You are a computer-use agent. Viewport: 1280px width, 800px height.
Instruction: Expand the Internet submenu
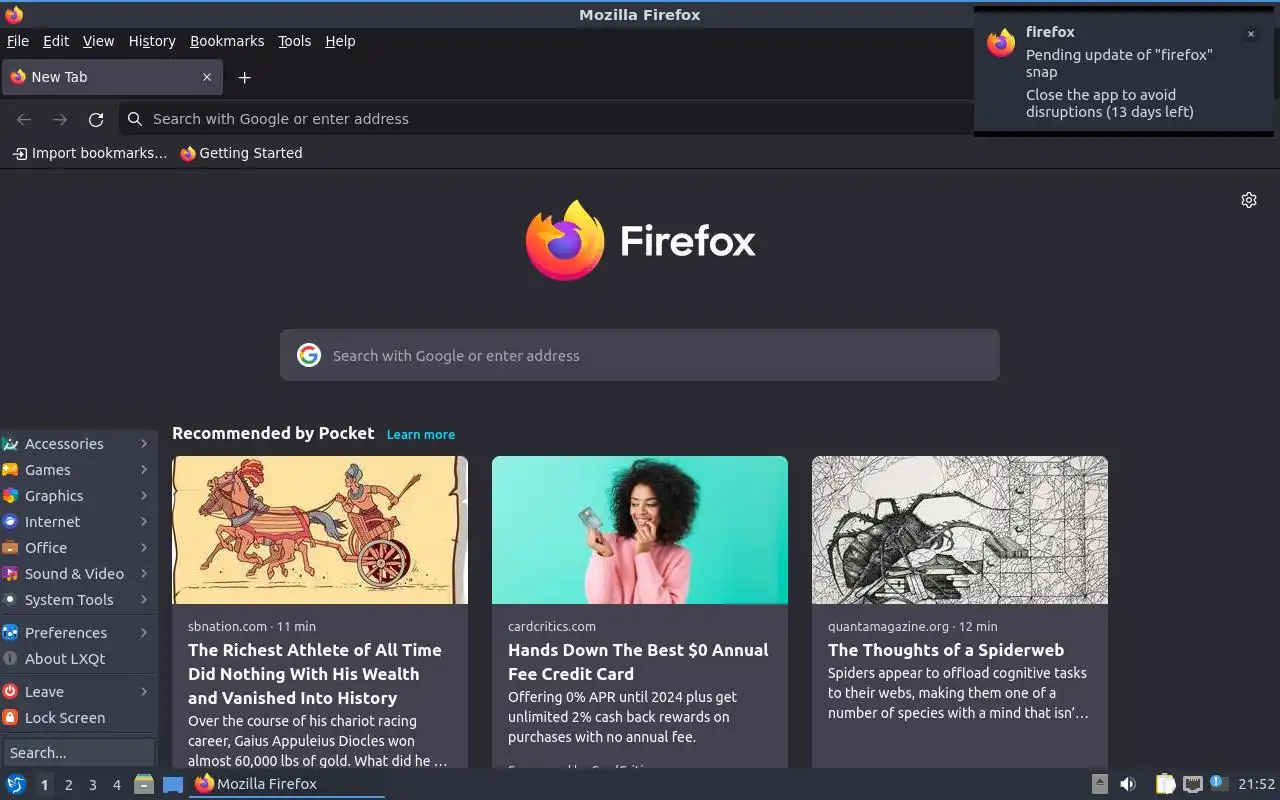pyautogui.click(x=78, y=522)
